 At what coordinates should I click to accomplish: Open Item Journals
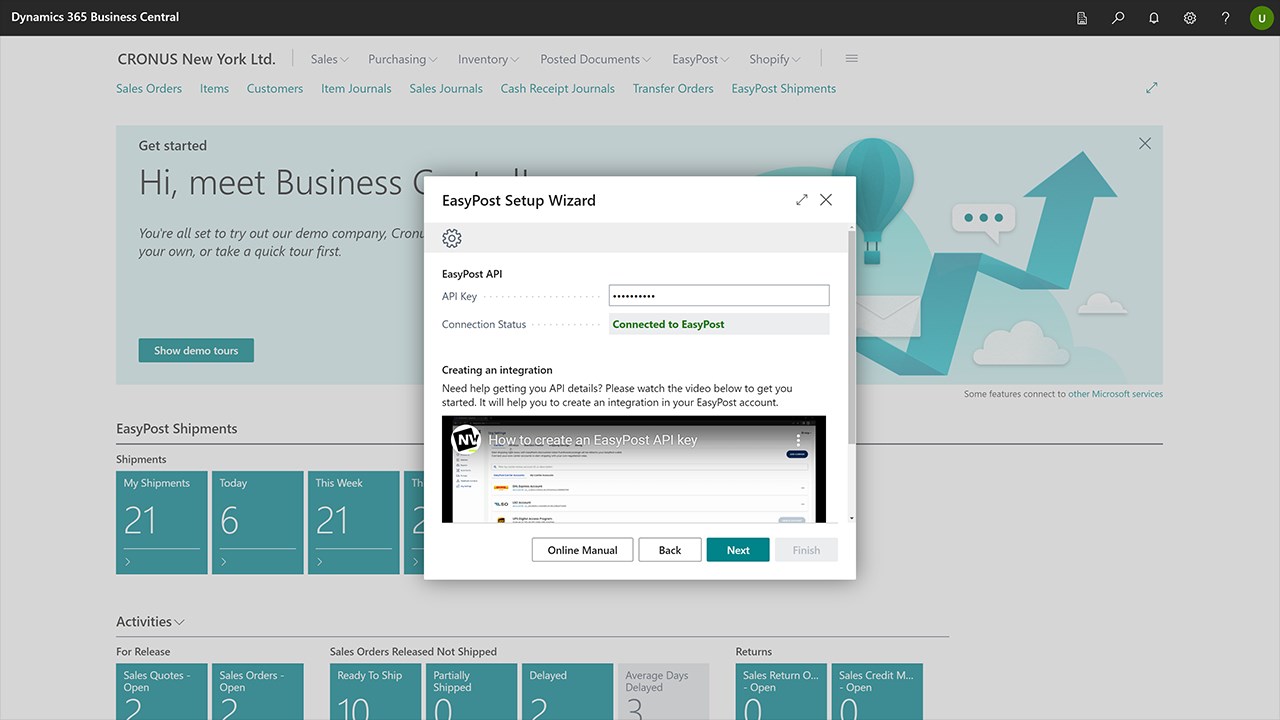[x=356, y=88]
